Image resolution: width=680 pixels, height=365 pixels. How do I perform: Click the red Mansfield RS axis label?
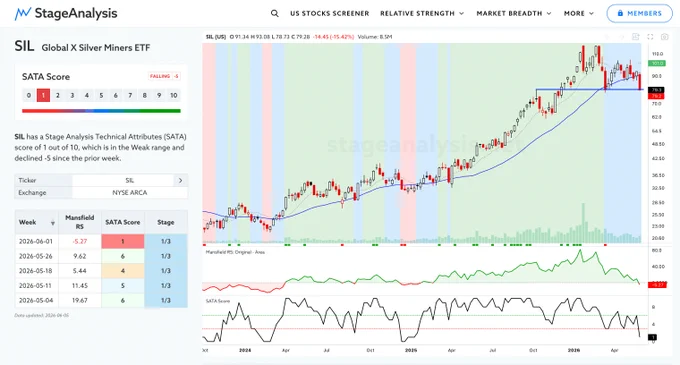point(656,285)
